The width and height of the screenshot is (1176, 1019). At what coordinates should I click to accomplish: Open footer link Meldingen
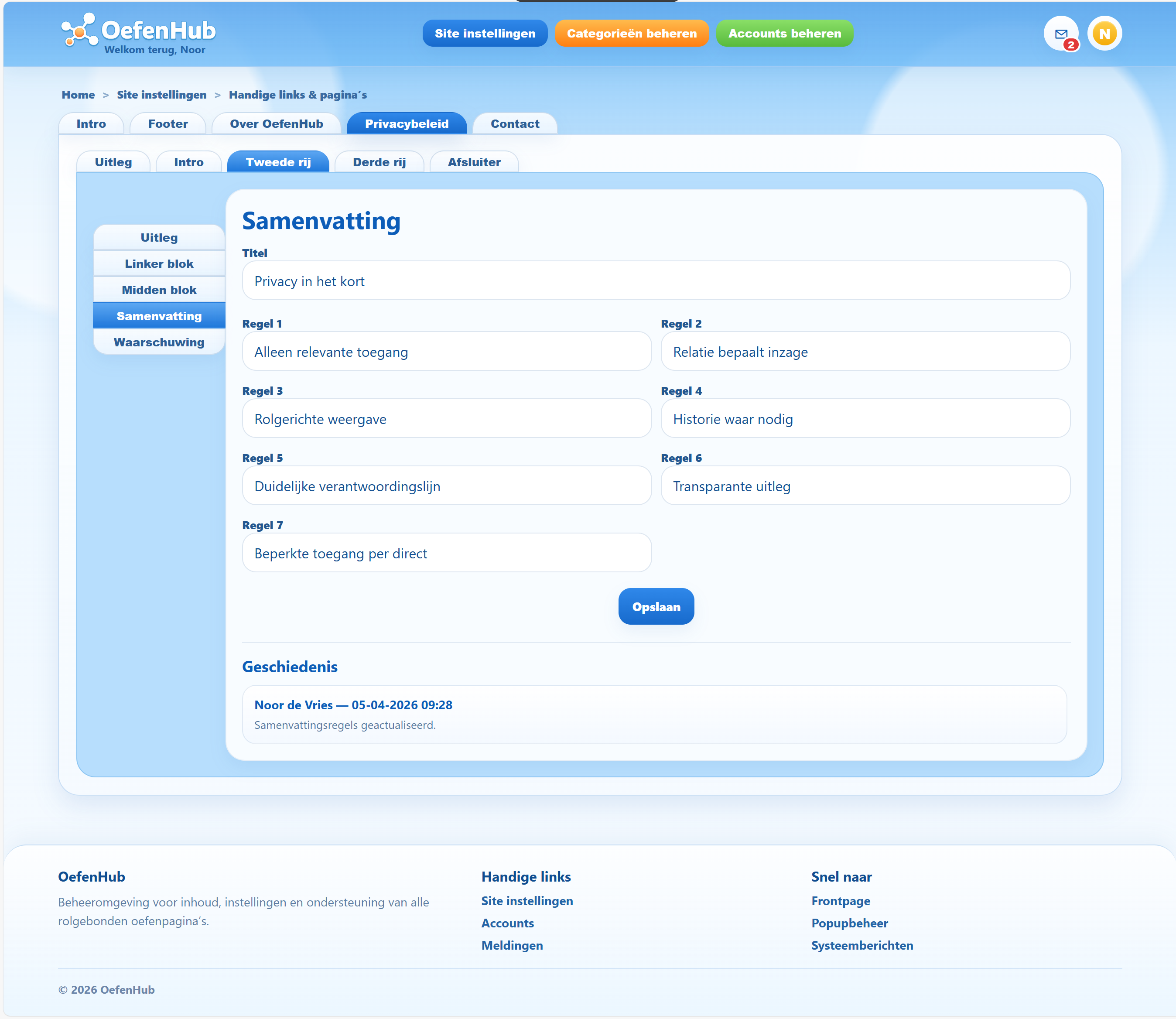coord(513,946)
